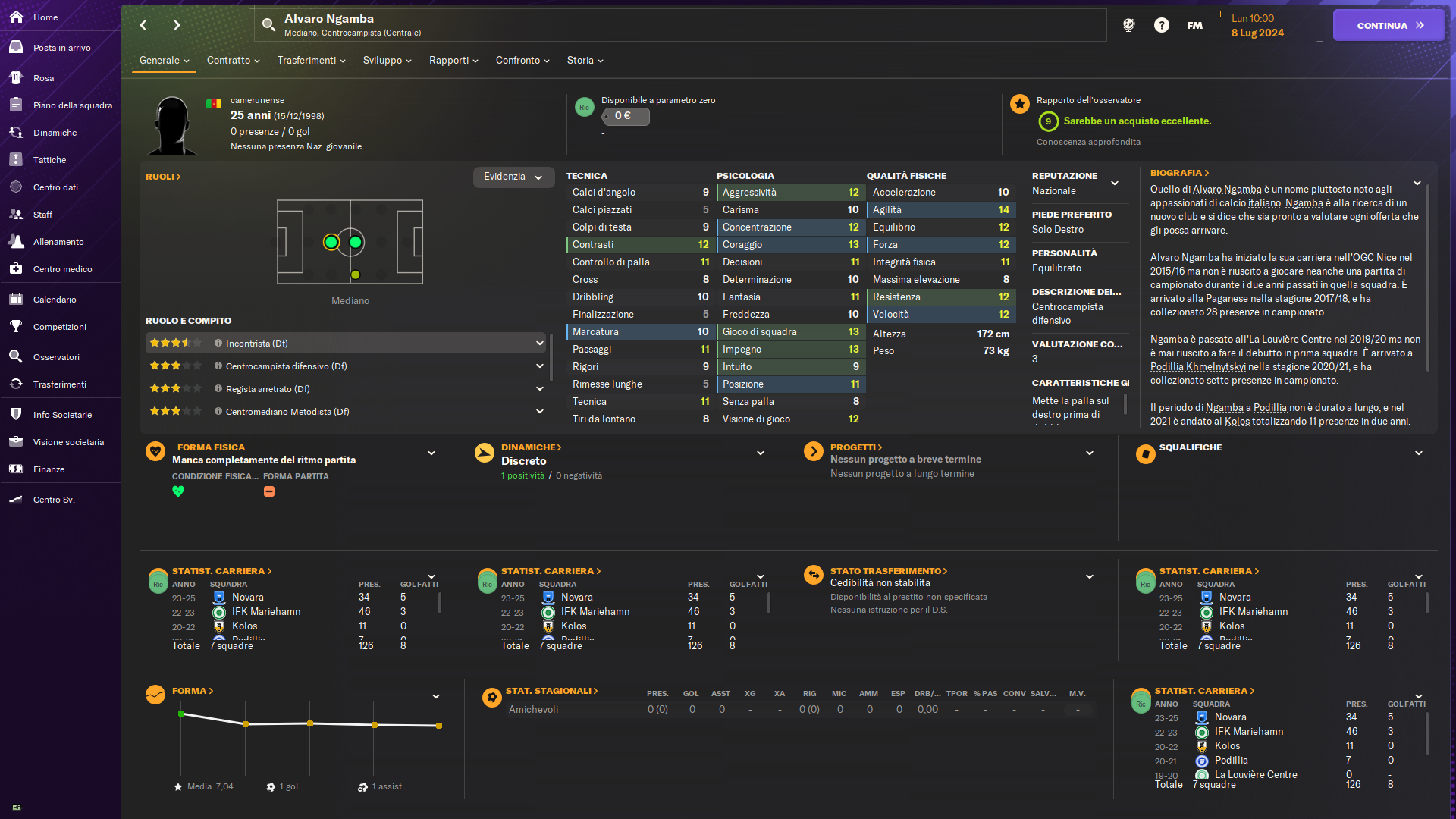Open the Evidenzia dropdown
Screen dimensions: 1456x819
click(513, 177)
